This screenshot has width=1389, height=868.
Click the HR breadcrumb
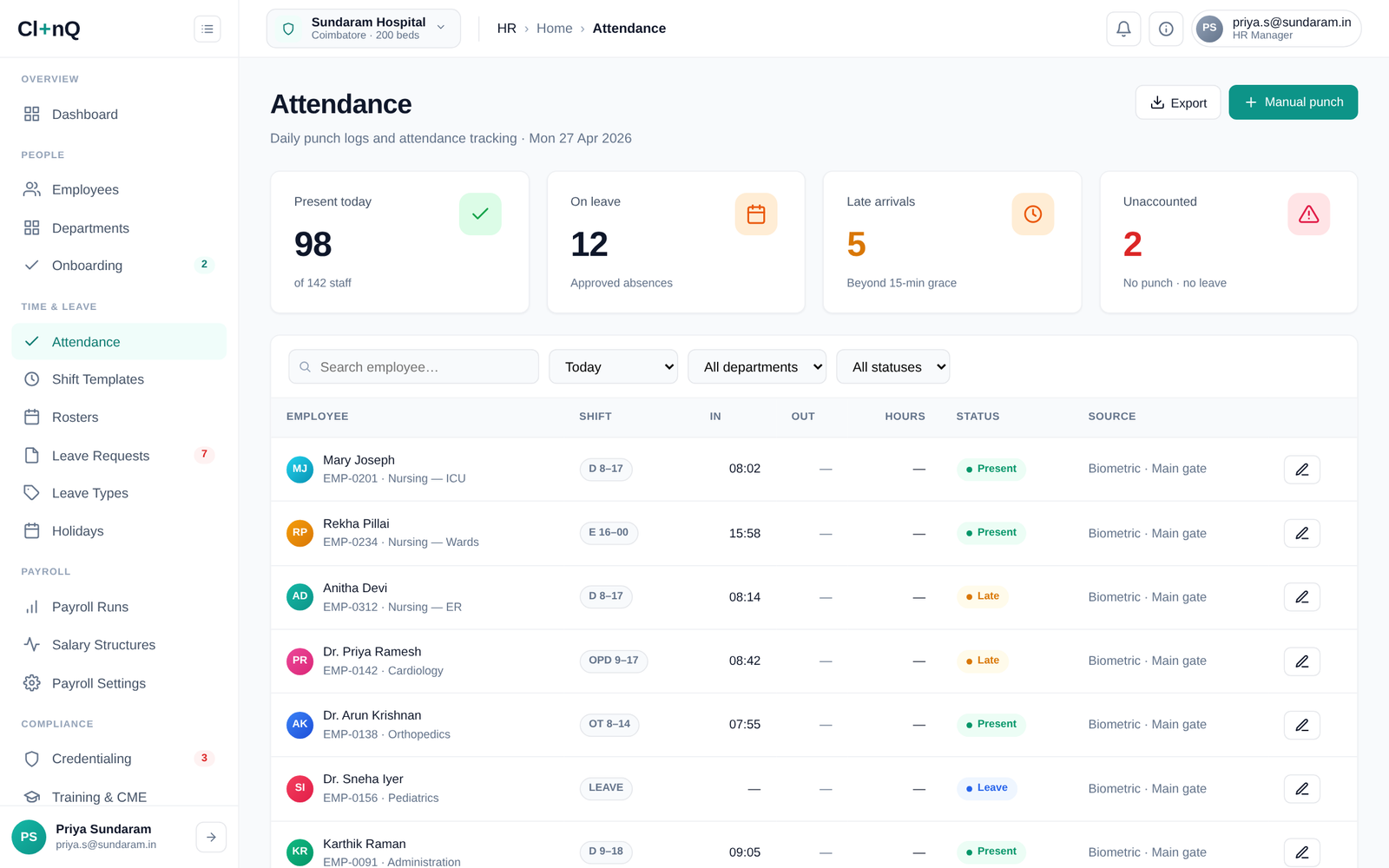507,29
